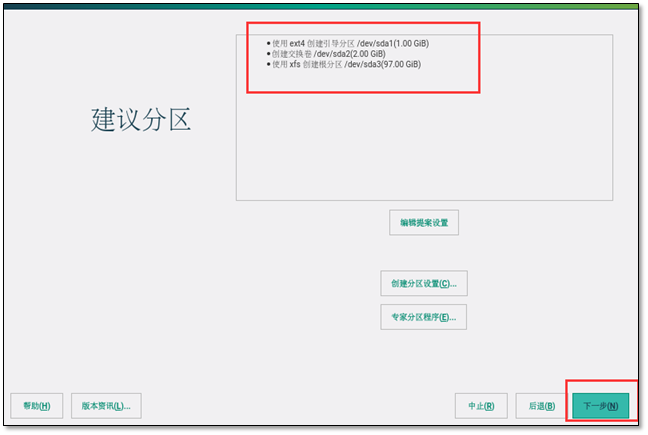Open 创建分区设置(C)... dialog
This screenshot has height=435, width=648.
pos(424,283)
